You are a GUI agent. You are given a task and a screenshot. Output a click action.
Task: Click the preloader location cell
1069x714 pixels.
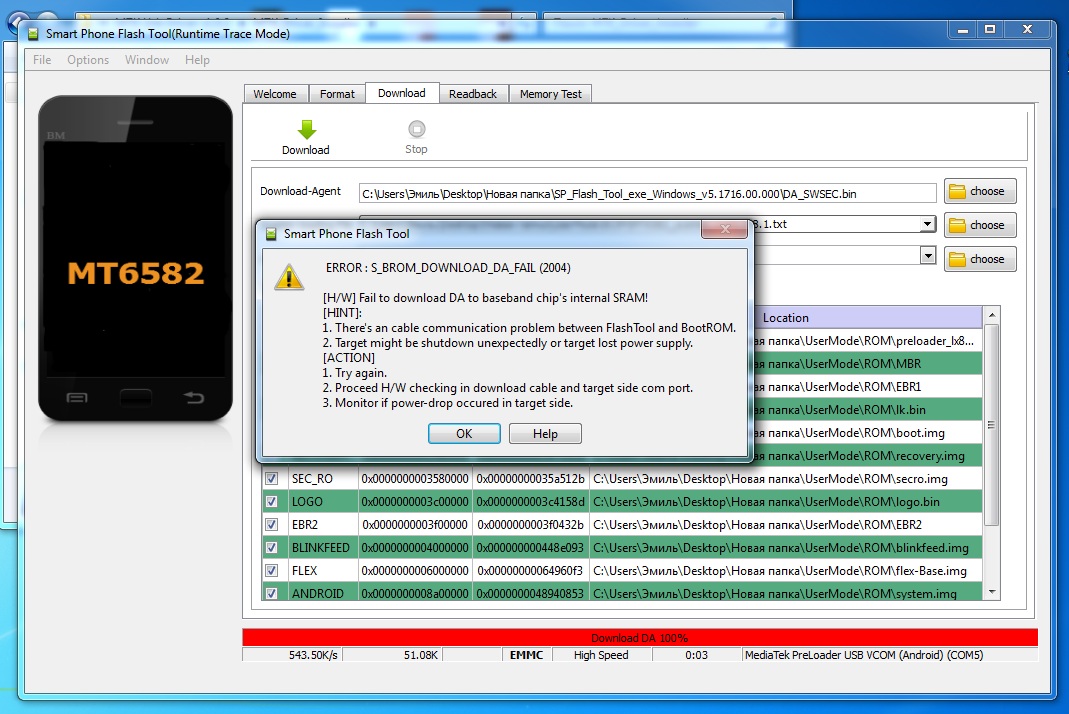click(868, 341)
